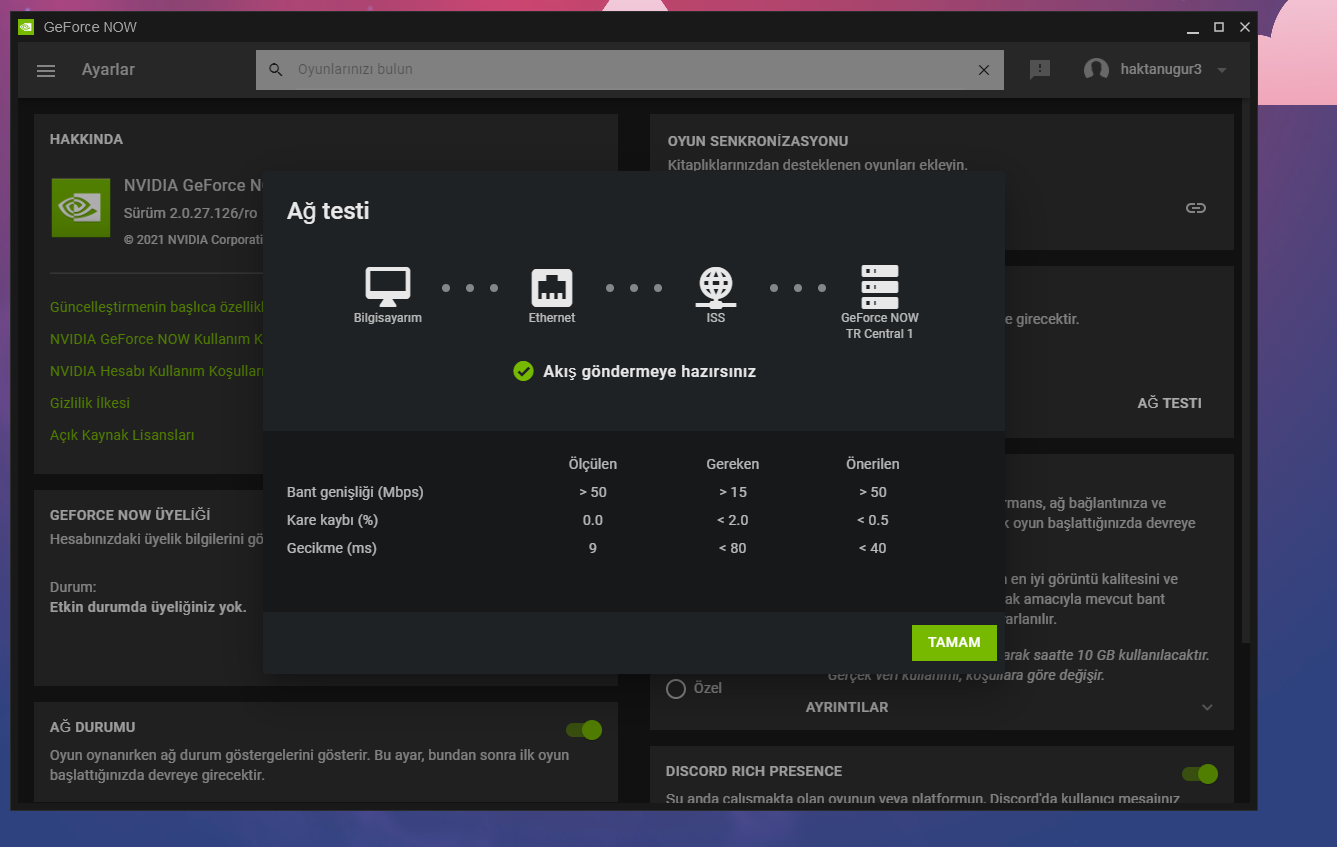Open NVIDIA GeForce NOW Kullanım link
The height and width of the screenshot is (847, 1337).
coord(157,339)
